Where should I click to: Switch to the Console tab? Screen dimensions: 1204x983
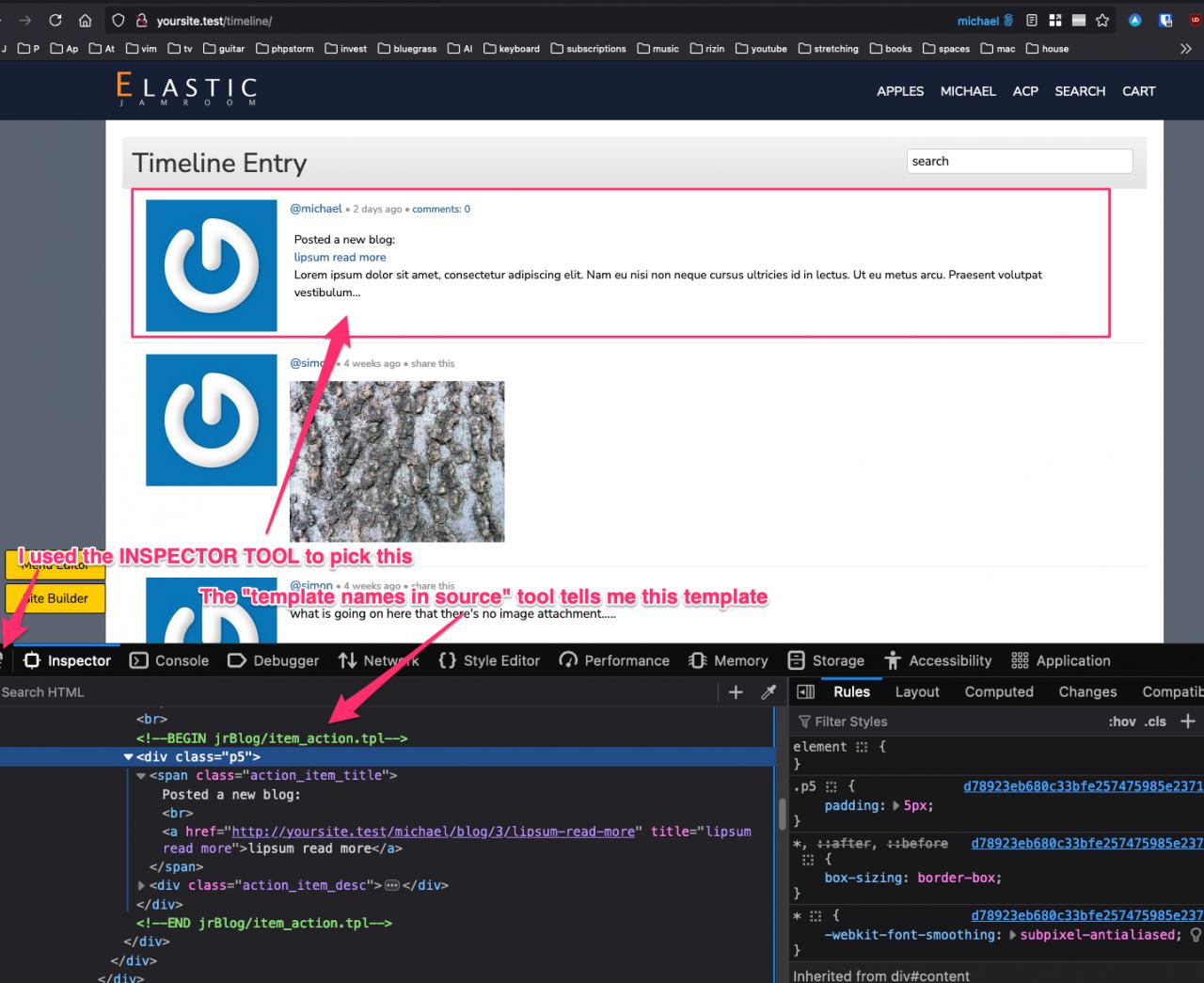(x=170, y=661)
